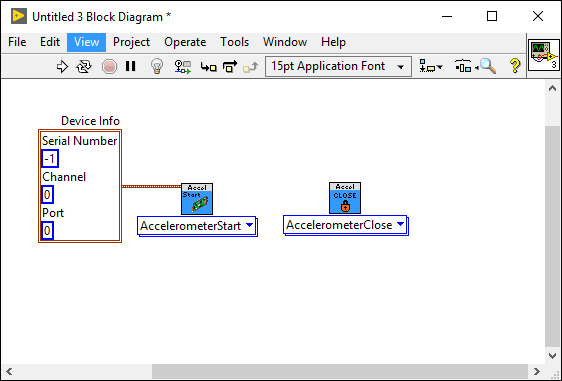Click the horizontal scrollbar thumb
Image resolution: width=562 pixels, height=381 pixels.
coord(340,371)
